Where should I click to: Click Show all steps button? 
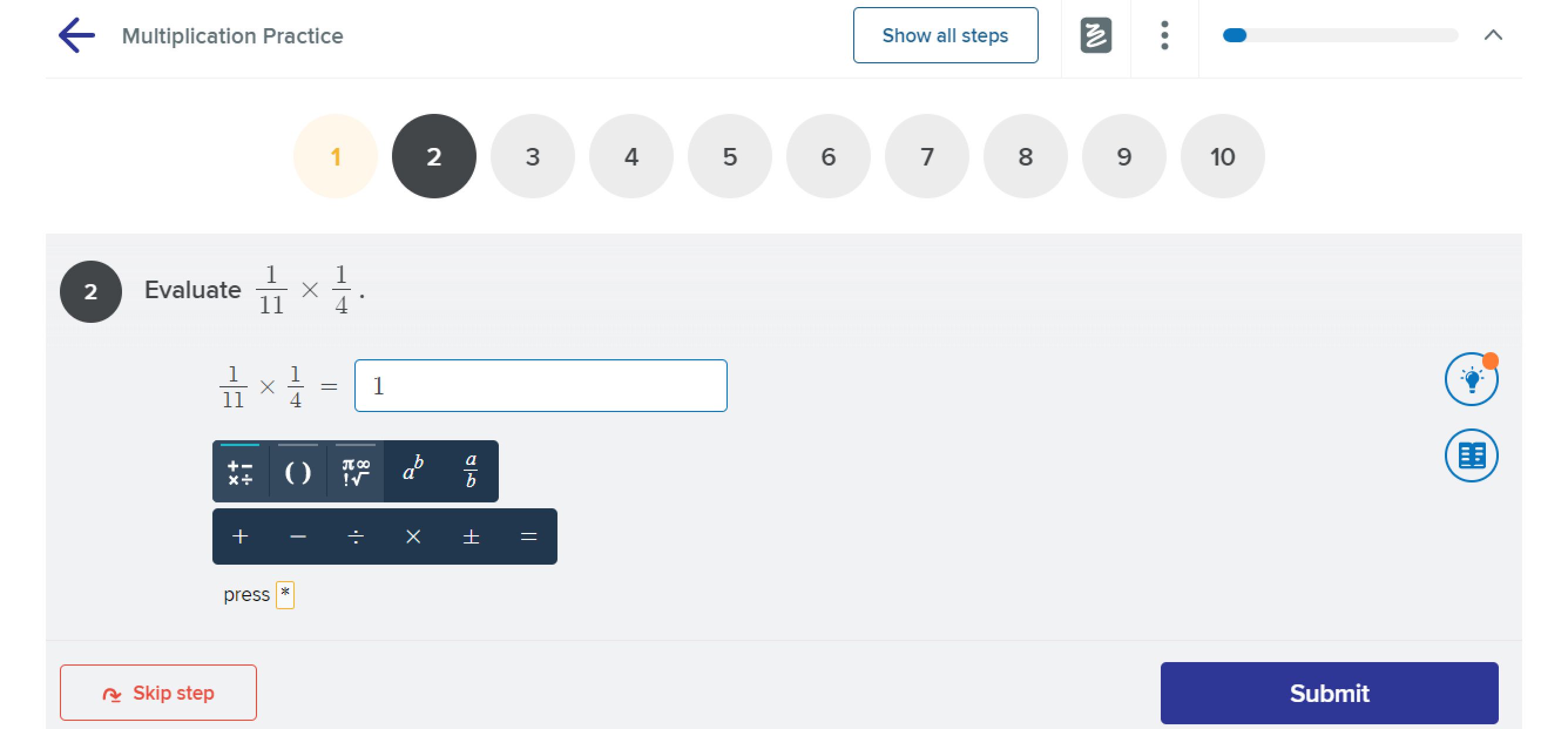click(x=945, y=35)
